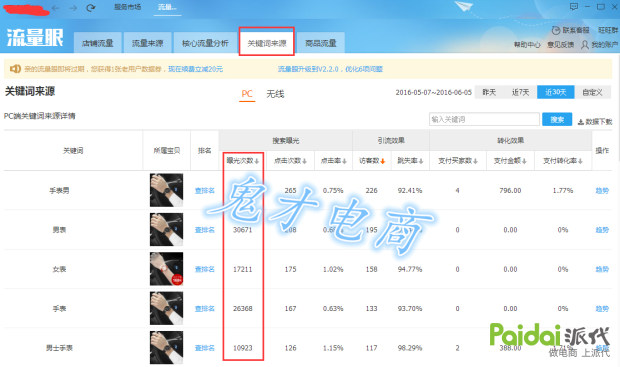Select the payment amount 796.00
Screen dimensions: 620x367
click(x=510, y=191)
